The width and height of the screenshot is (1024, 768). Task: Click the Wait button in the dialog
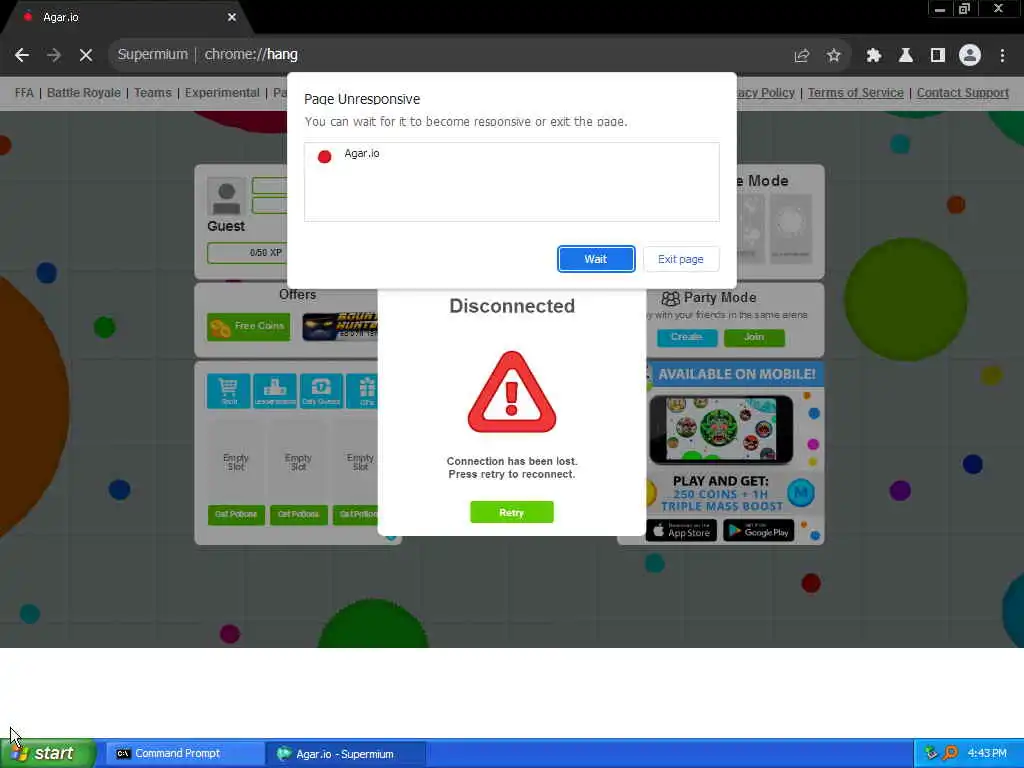[x=596, y=259]
